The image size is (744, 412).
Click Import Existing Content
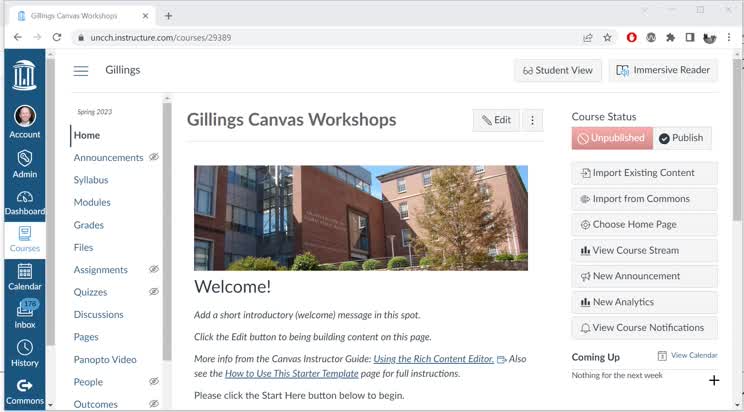[x=644, y=173]
